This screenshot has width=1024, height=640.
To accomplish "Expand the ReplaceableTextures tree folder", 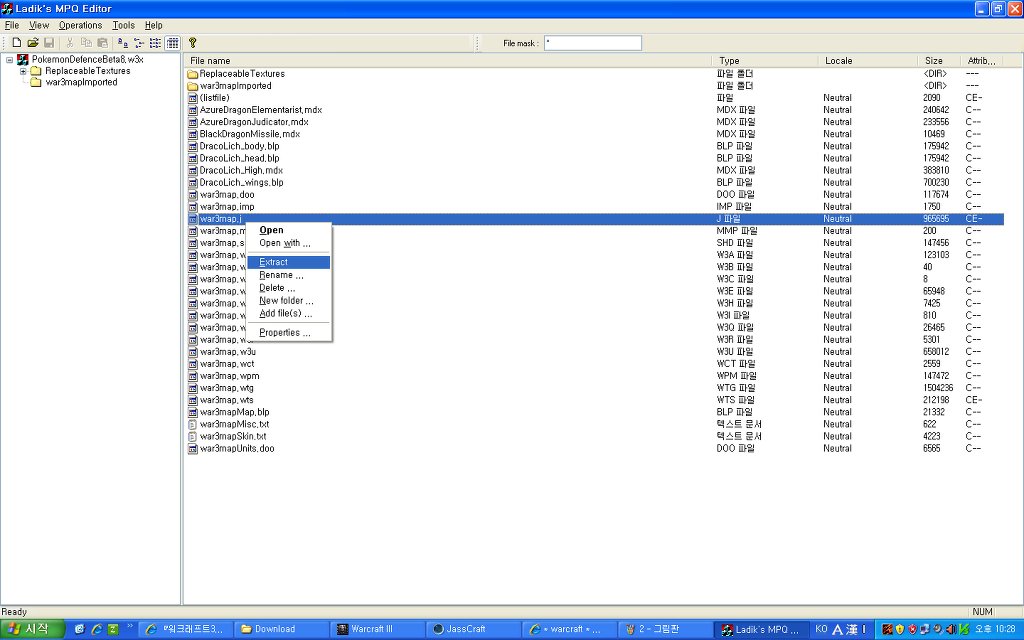I will click(23, 71).
